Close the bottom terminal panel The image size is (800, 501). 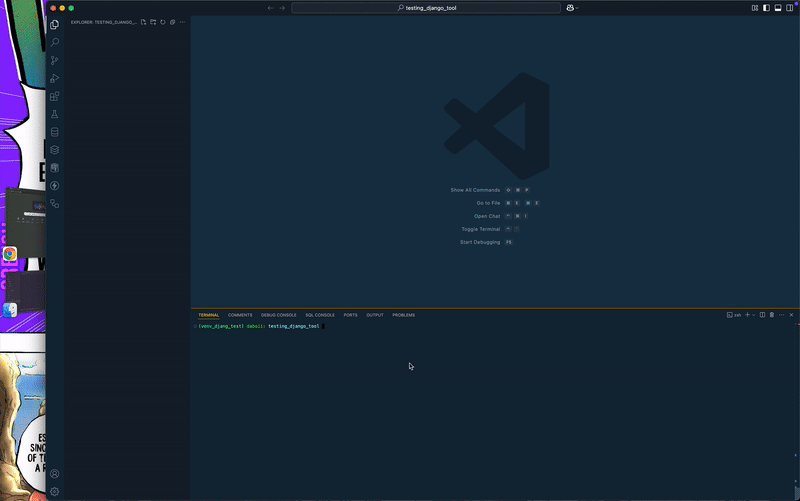point(791,315)
